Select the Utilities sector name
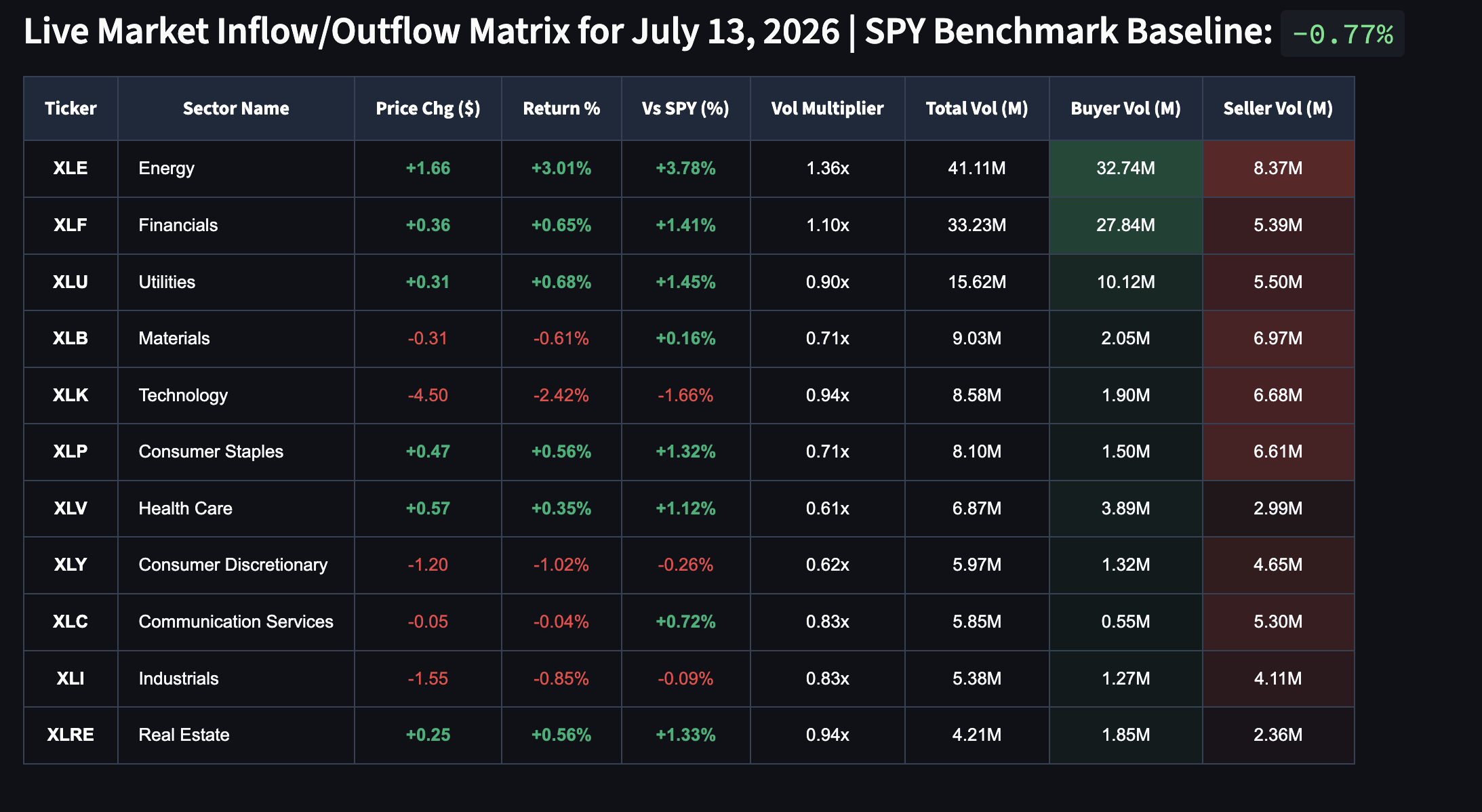The height and width of the screenshot is (812, 1482). point(167,282)
